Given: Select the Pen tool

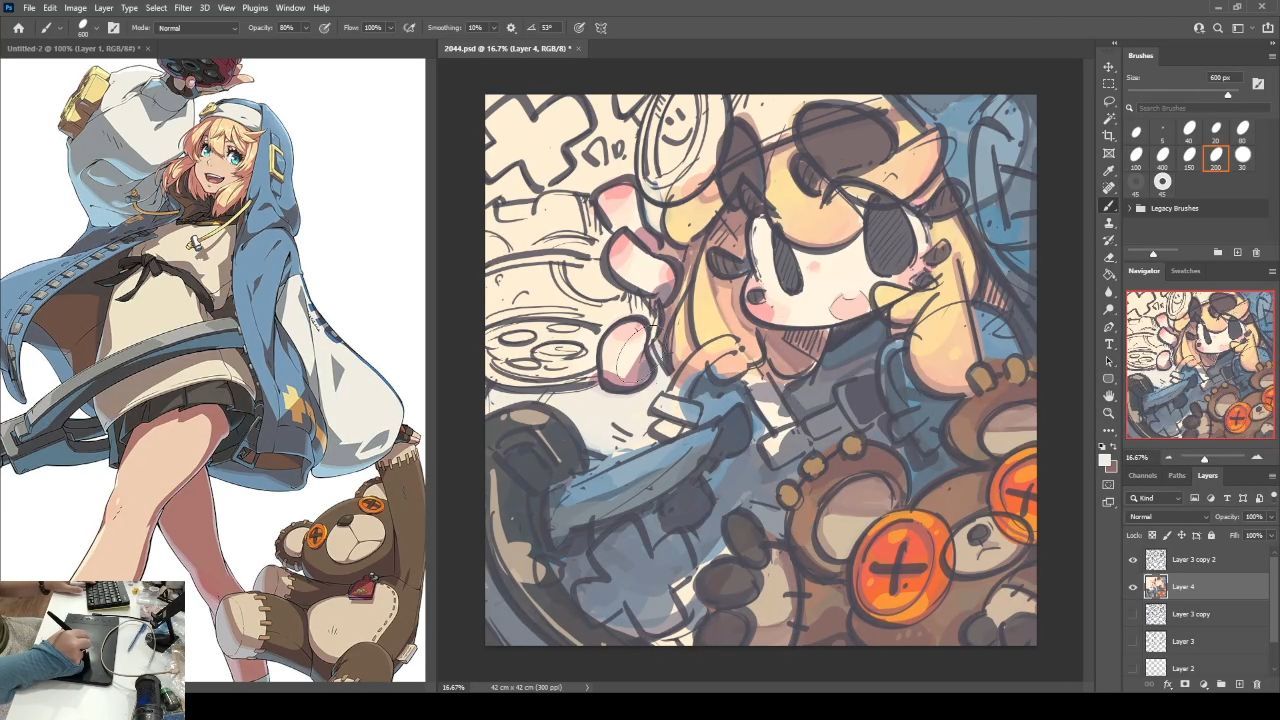Looking at the screenshot, I should point(1109,327).
